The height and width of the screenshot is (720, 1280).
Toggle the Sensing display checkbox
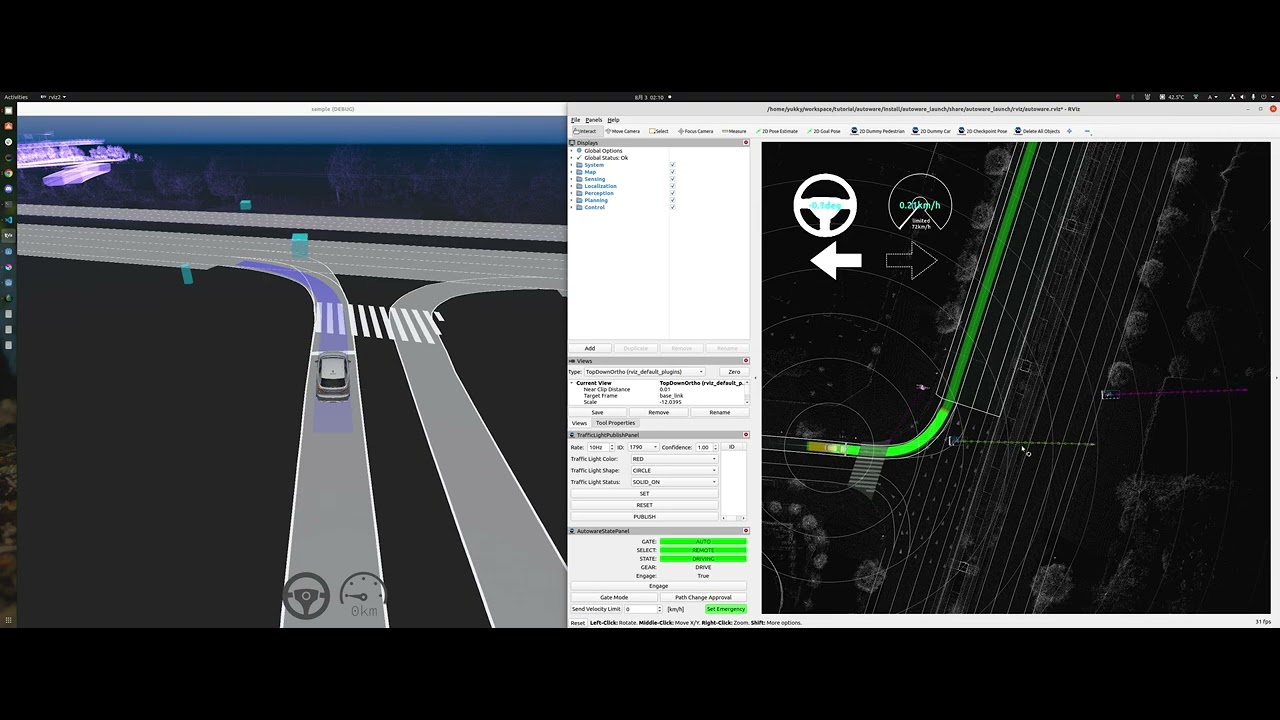coord(672,179)
